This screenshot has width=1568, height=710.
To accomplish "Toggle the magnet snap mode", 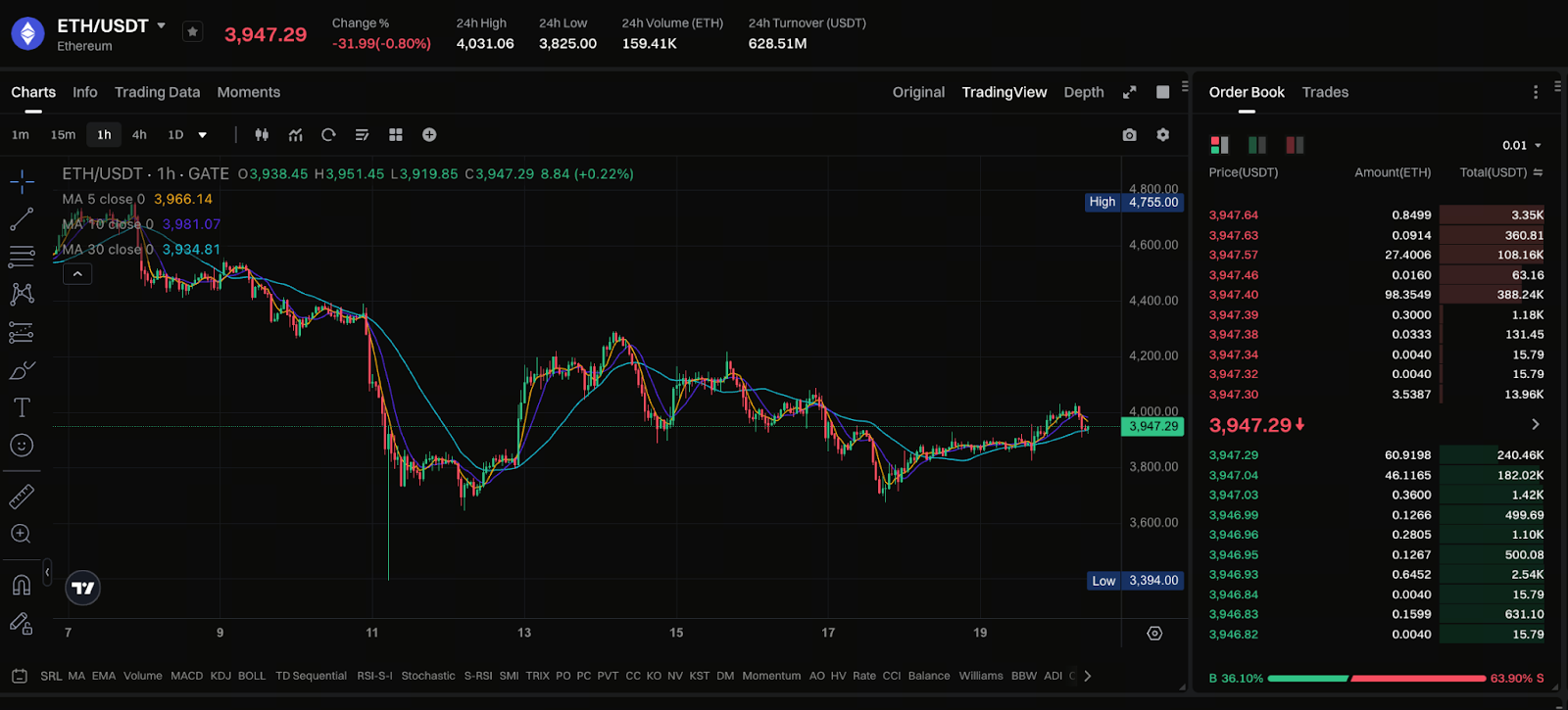I will pyautogui.click(x=22, y=585).
